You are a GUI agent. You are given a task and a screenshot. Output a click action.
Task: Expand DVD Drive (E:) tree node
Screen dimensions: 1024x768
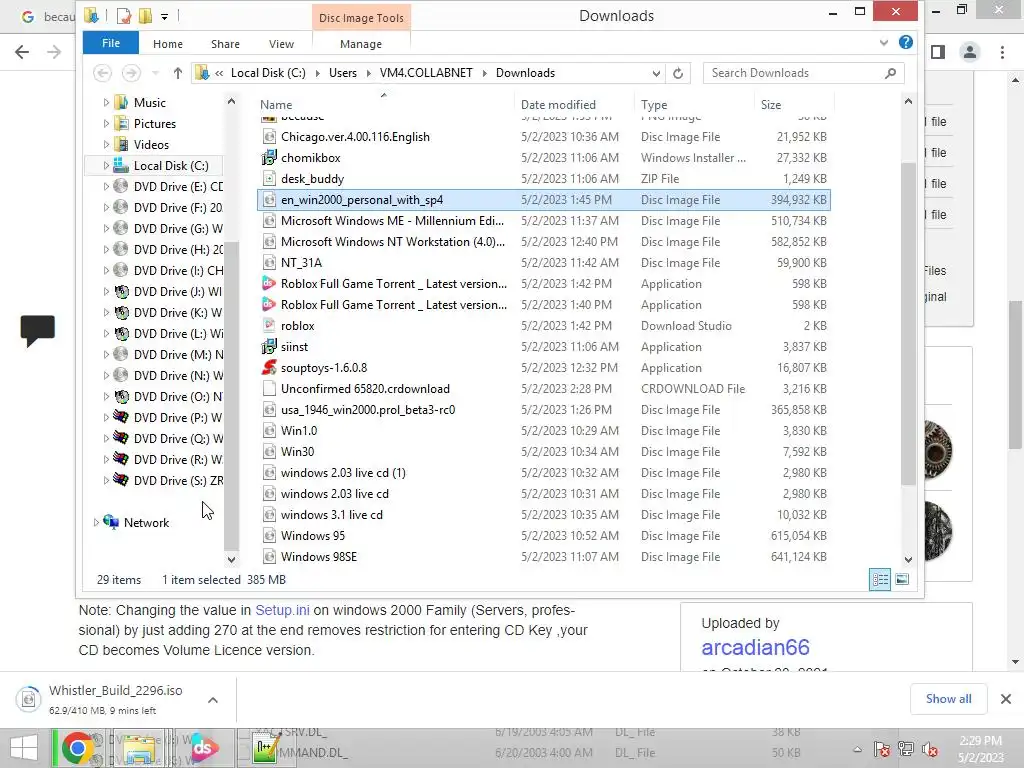(x=106, y=187)
